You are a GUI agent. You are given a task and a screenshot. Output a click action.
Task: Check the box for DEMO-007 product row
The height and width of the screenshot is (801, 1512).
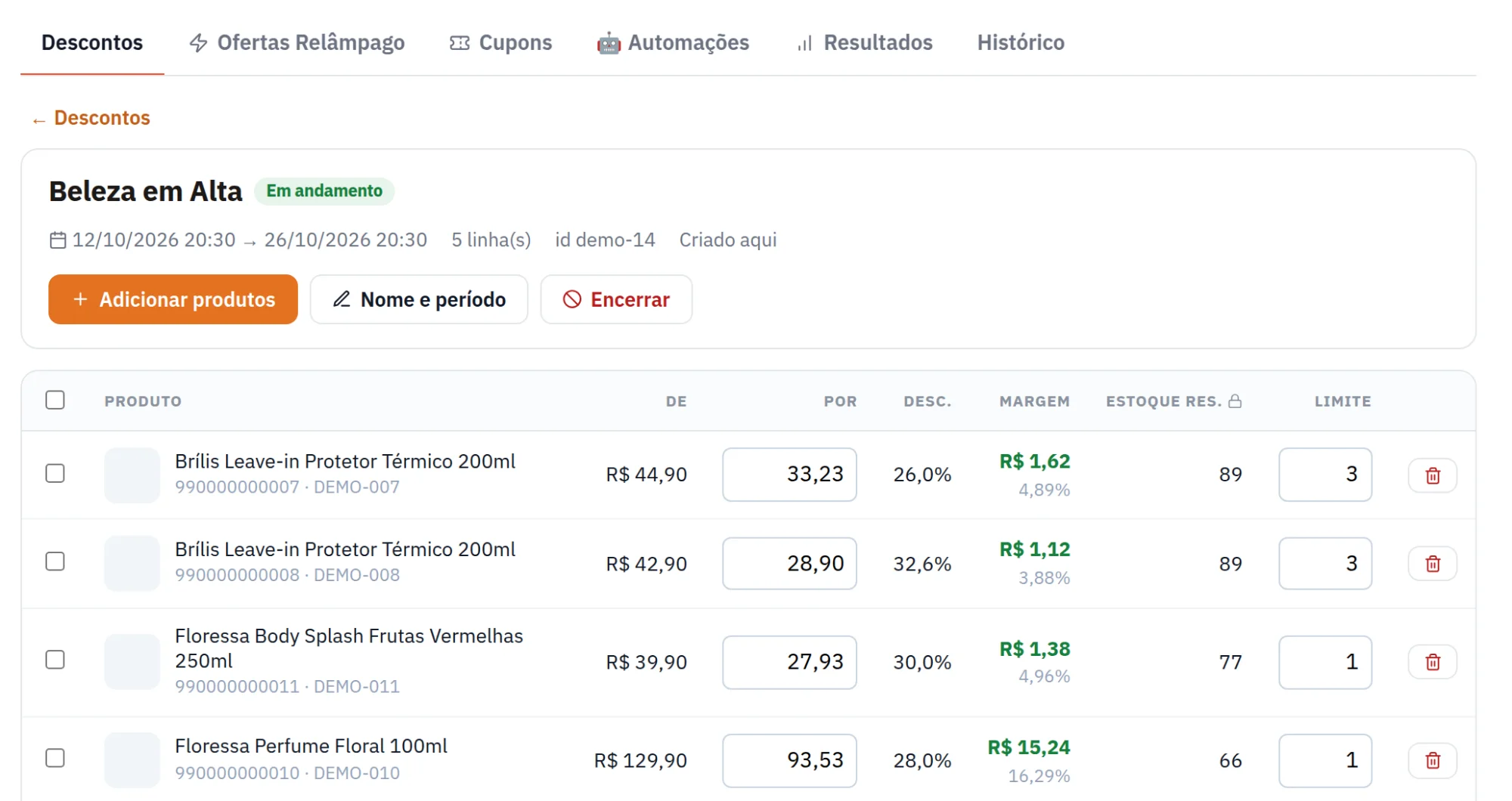point(55,474)
